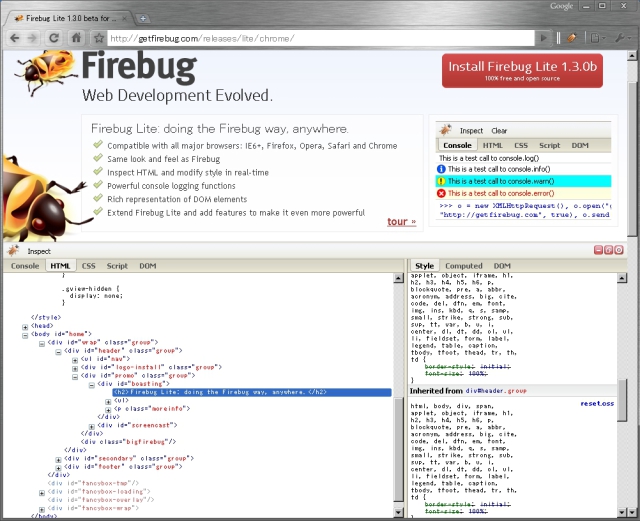Expand the head node
Image resolution: width=640 pixels, height=521 pixels.
(25, 327)
